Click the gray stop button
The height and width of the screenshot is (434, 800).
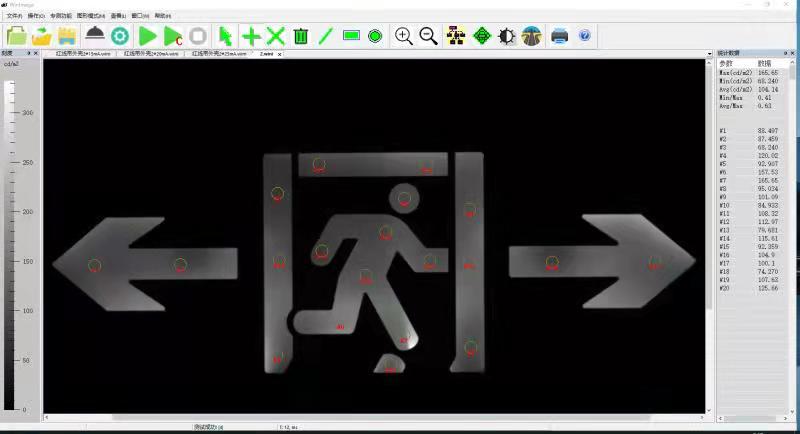pos(198,36)
